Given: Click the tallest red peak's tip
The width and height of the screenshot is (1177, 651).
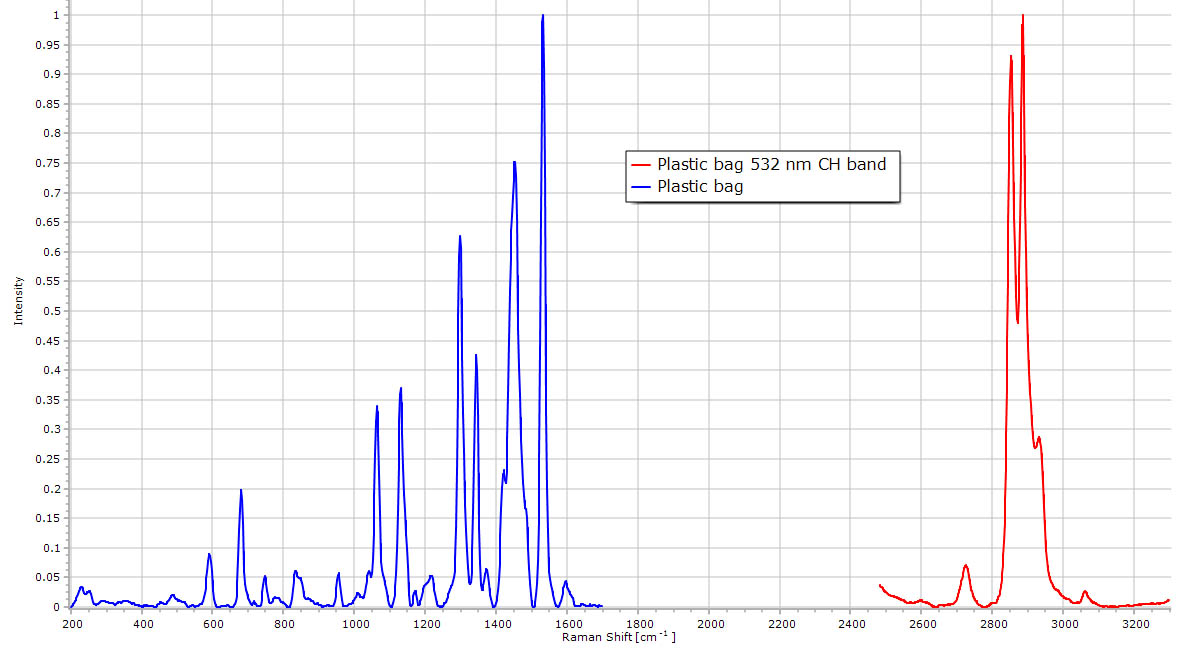Looking at the screenshot, I should (x=1022, y=16).
